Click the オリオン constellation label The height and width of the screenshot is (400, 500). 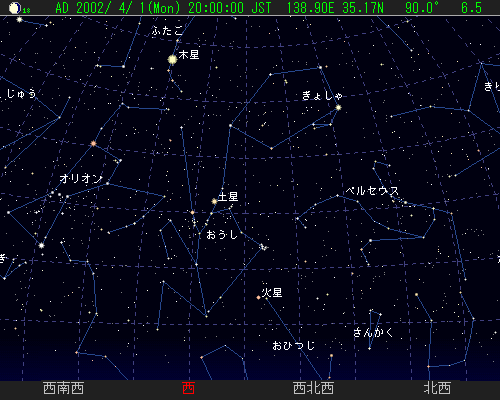81,179
